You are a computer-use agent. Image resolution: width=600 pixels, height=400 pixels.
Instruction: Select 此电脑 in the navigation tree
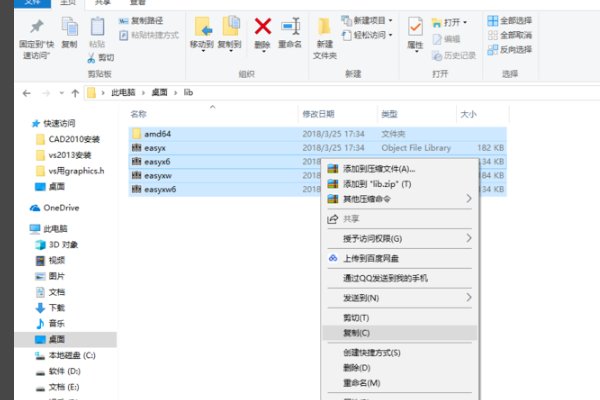tap(55, 229)
